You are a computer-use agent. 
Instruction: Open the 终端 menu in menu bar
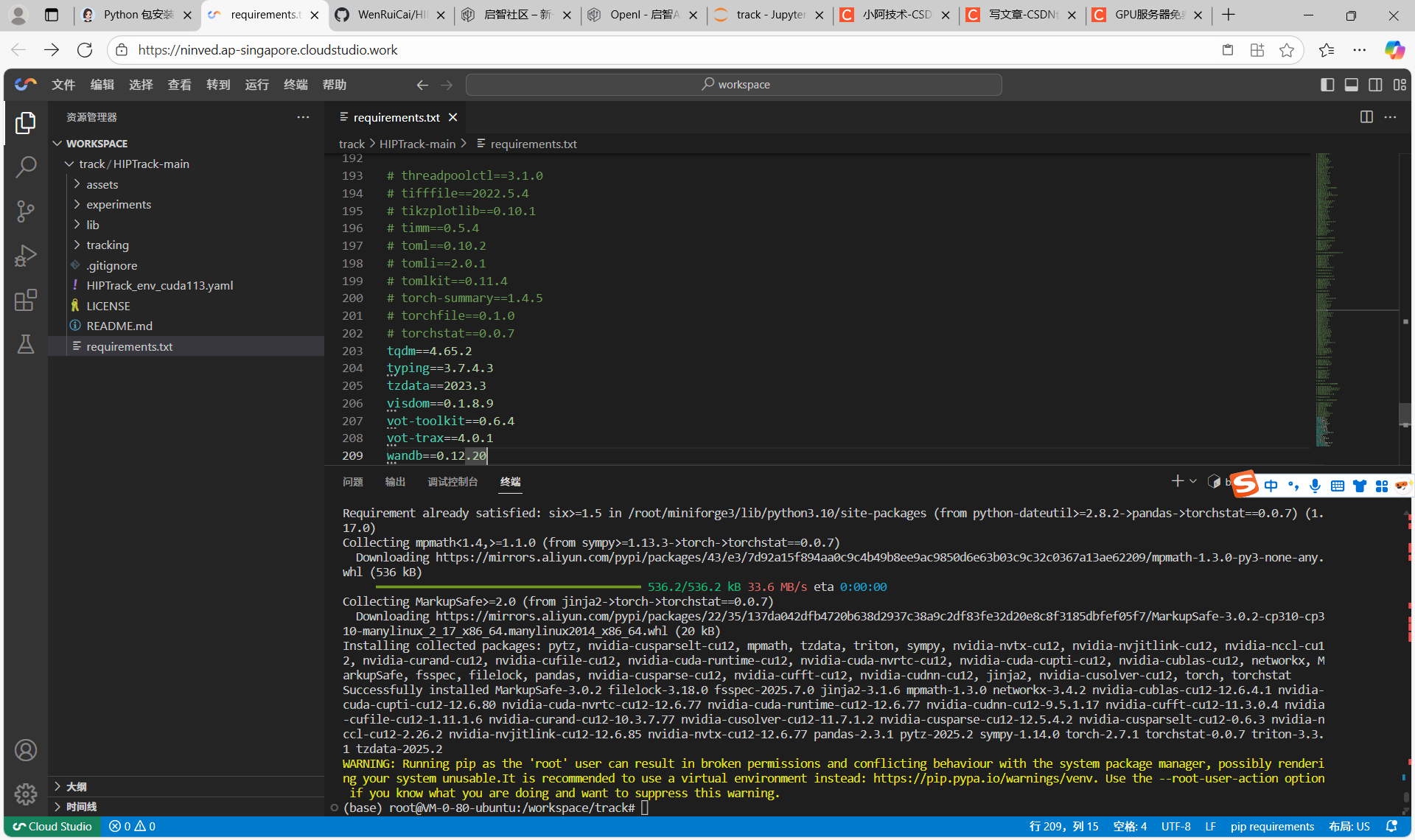(295, 85)
